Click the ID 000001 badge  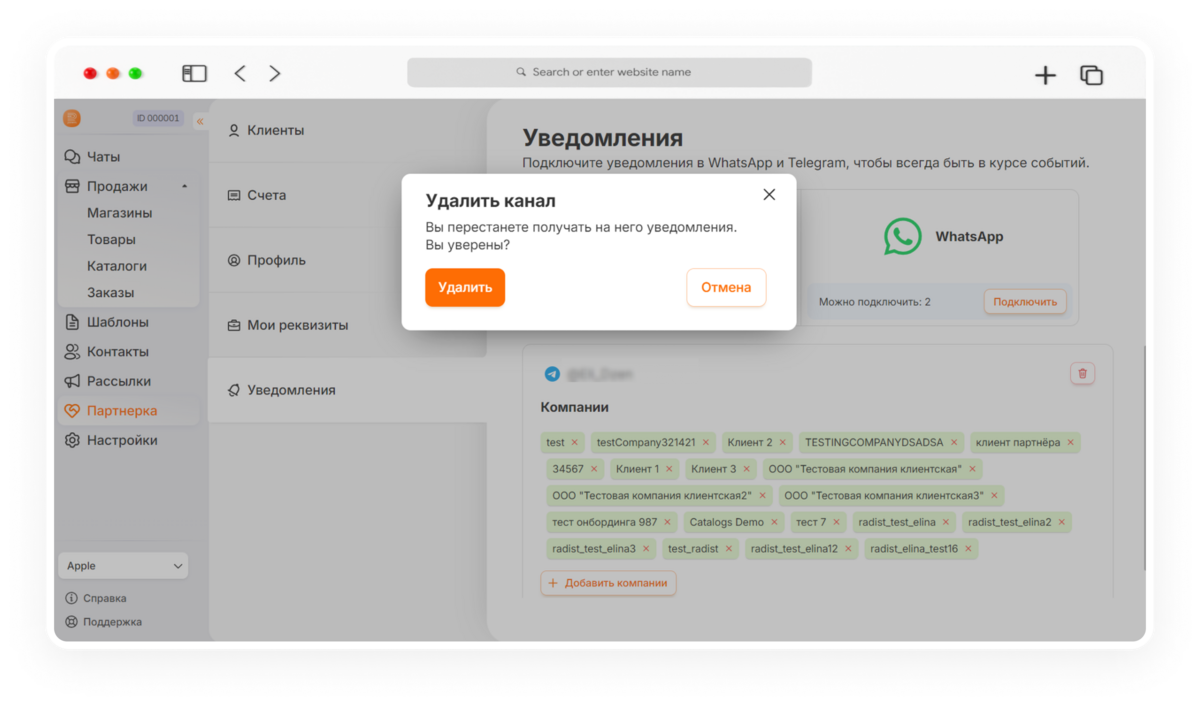pyautogui.click(x=158, y=118)
